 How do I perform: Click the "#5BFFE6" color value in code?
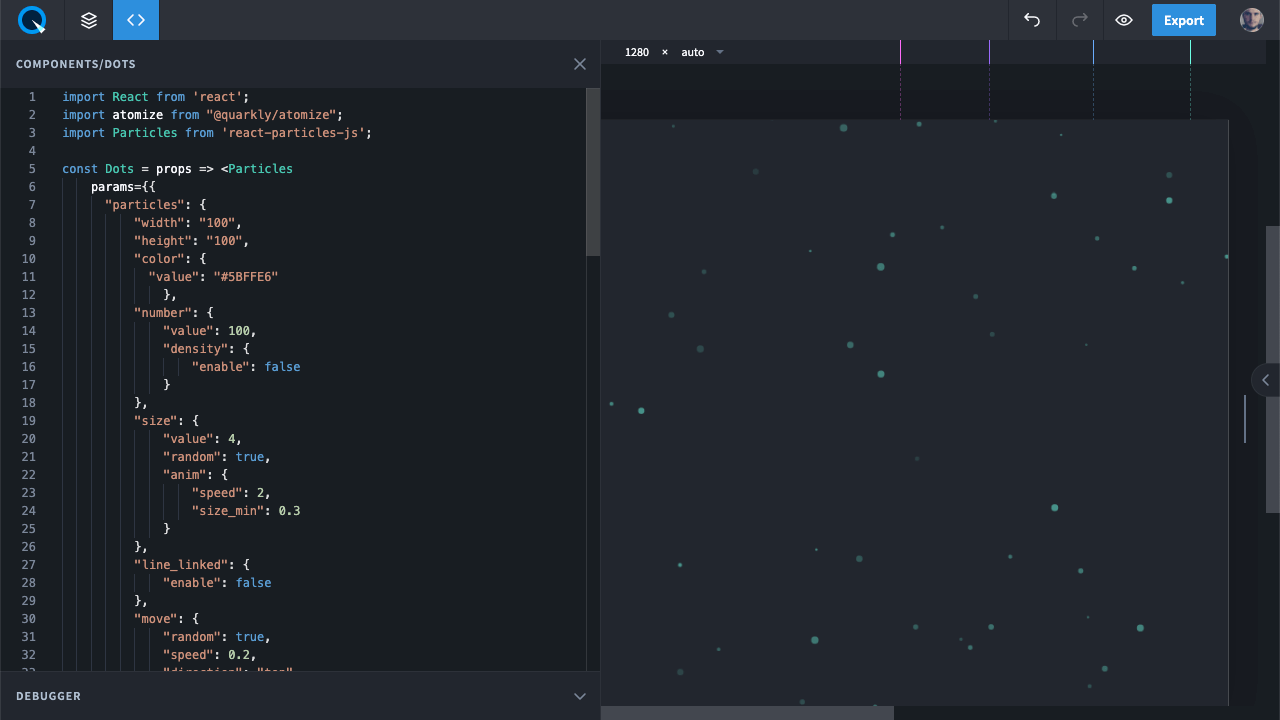[x=245, y=277]
